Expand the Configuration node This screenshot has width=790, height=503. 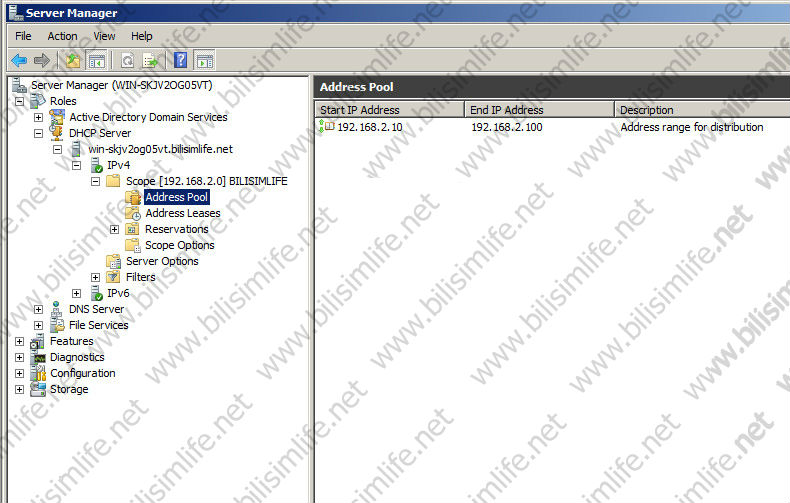(19, 373)
